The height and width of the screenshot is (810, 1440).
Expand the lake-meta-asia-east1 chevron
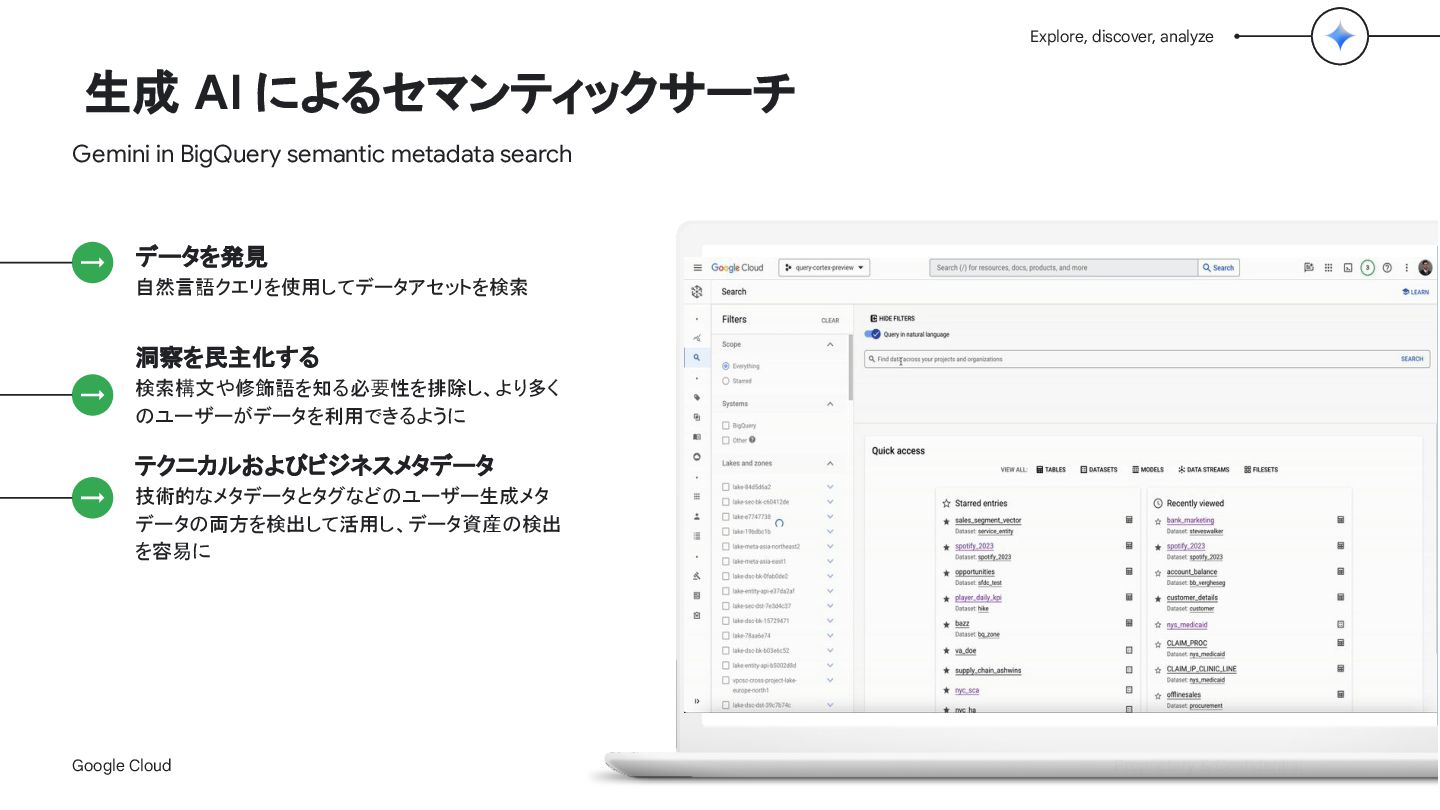(x=830, y=561)
